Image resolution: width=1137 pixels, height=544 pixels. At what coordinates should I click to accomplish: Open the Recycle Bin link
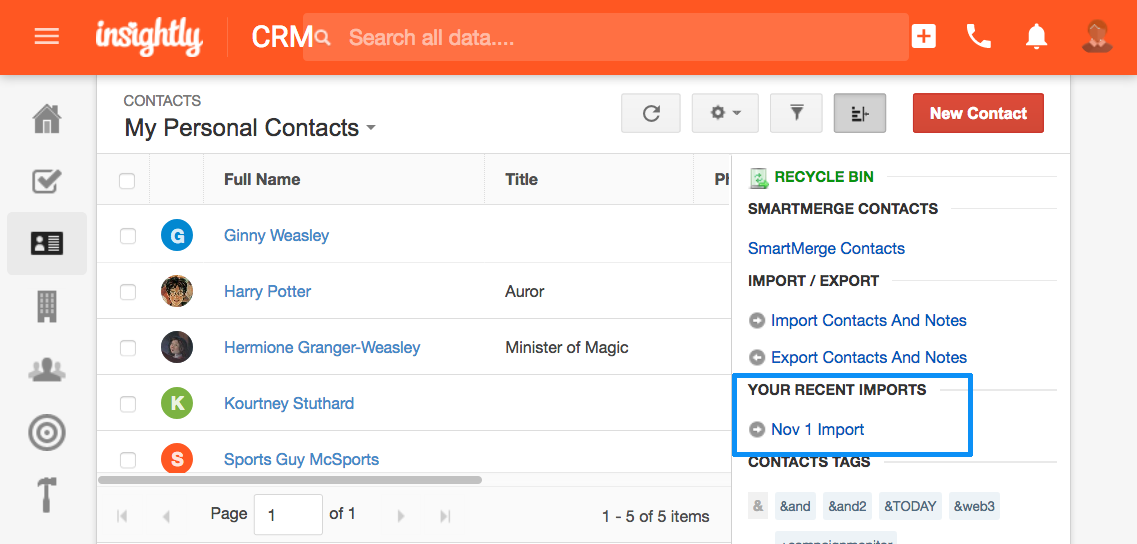click(824, 176)
